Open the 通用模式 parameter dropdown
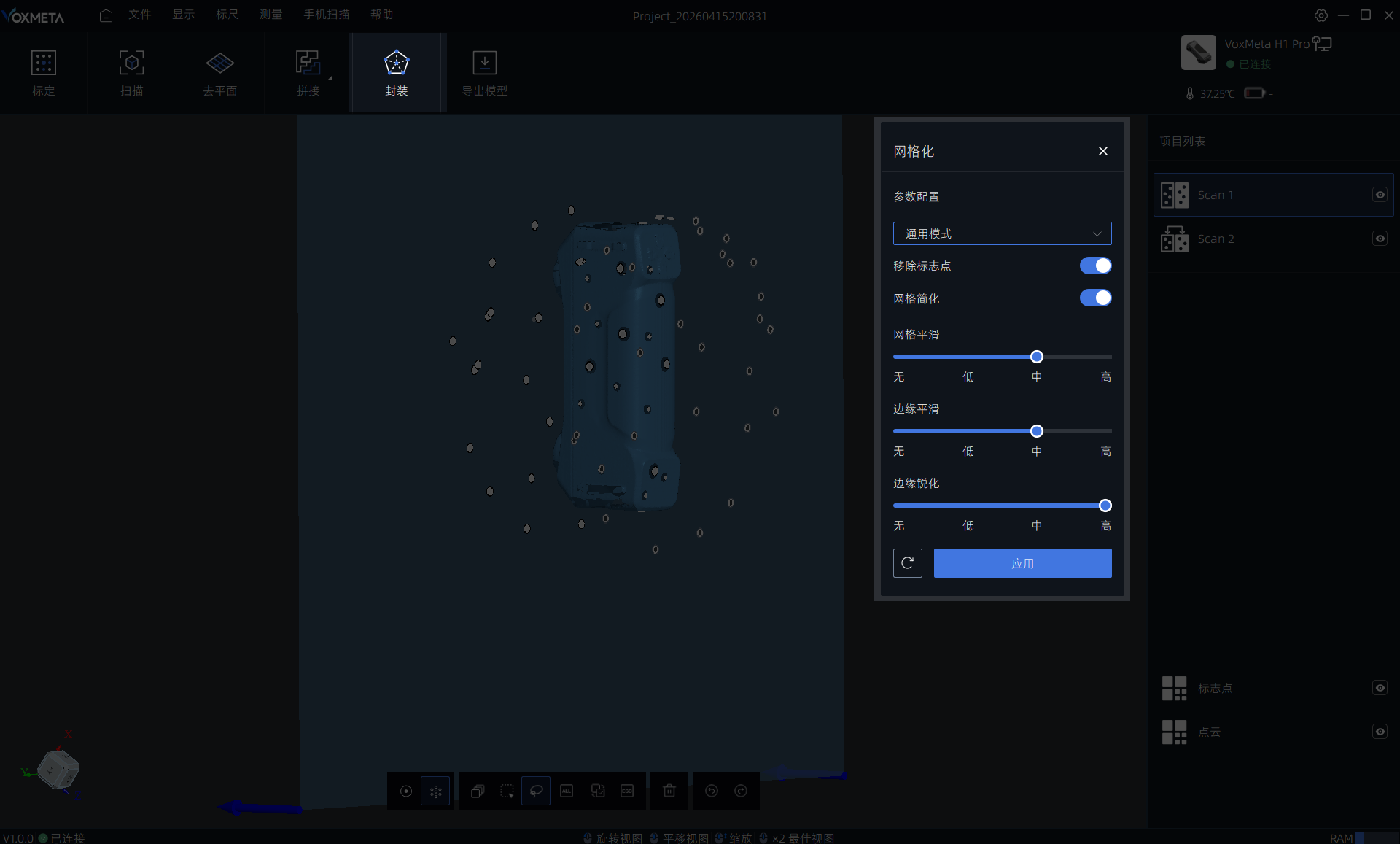1400x844 pixels. point(1003,233)
